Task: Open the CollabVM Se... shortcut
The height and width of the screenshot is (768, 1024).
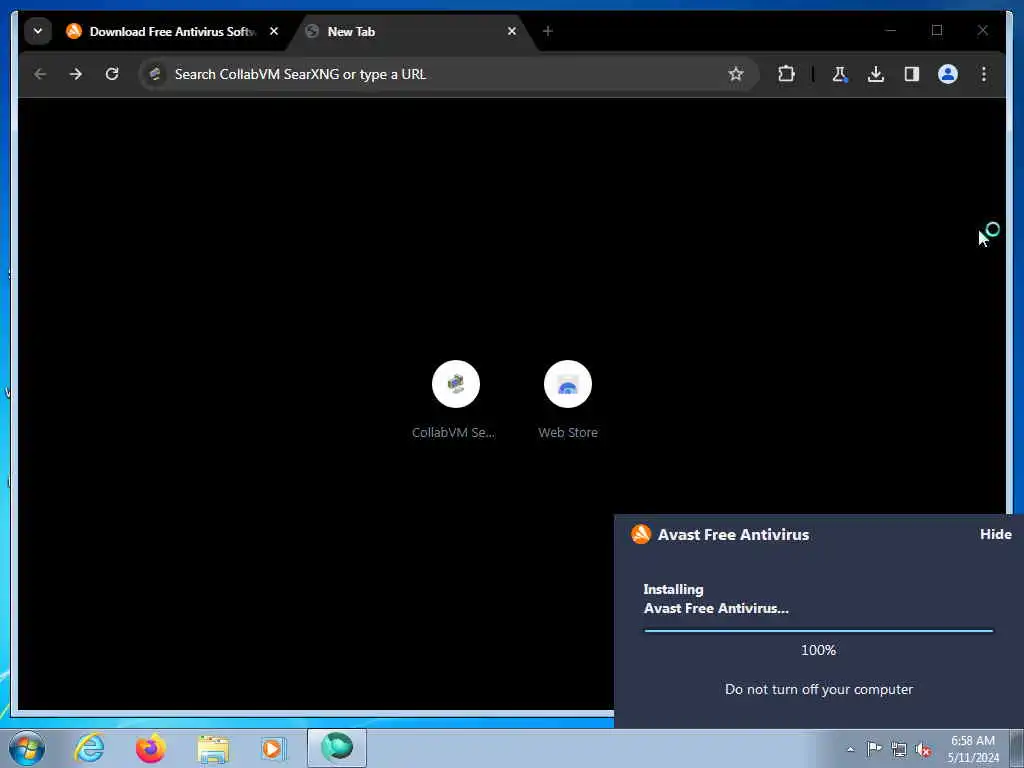Action: [455, 400]
